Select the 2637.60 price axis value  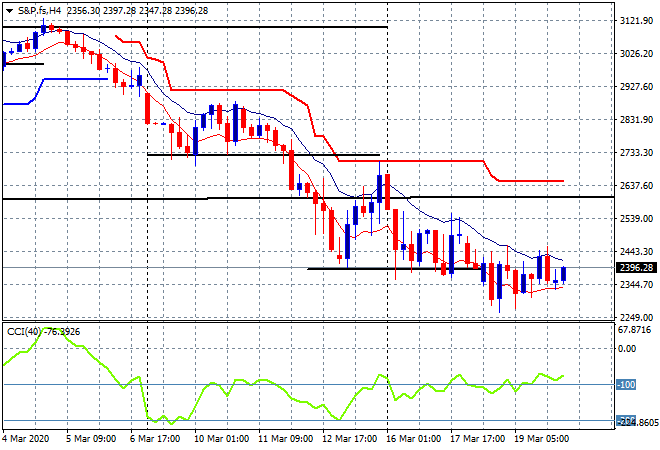coord(636,186)
